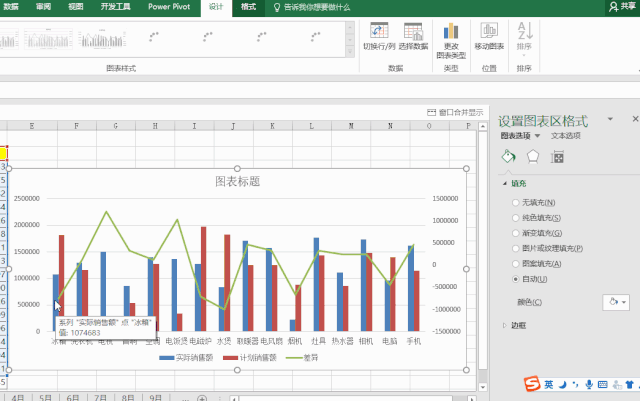
Task: Click legend entry 差异
Action: 302,358
